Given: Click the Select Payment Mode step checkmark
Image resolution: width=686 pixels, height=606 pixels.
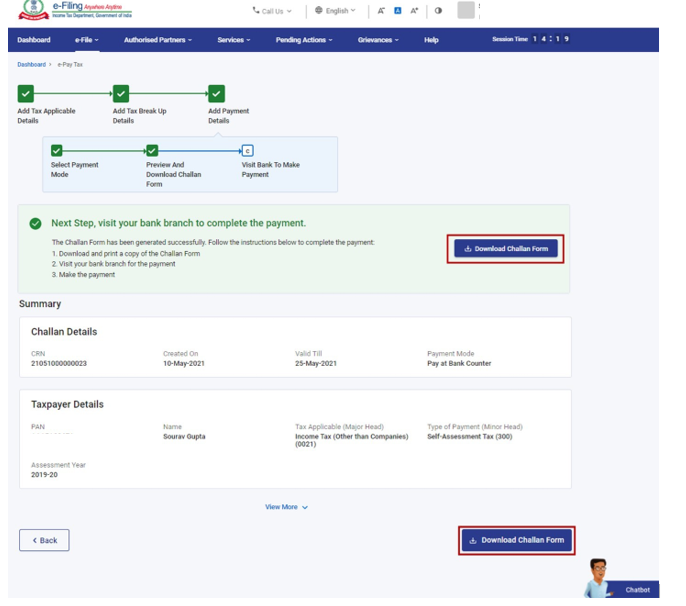Looking at the screenshot, I should [x=57, y=150].
